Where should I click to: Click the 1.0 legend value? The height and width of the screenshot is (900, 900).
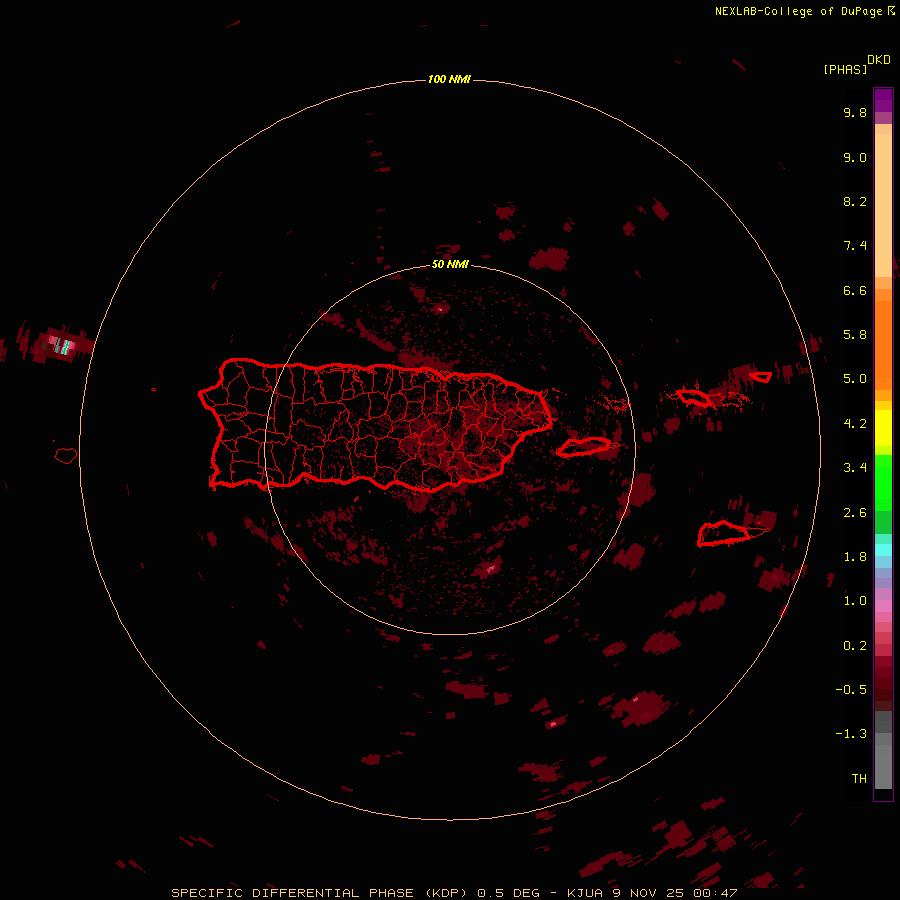click(855, 601)
